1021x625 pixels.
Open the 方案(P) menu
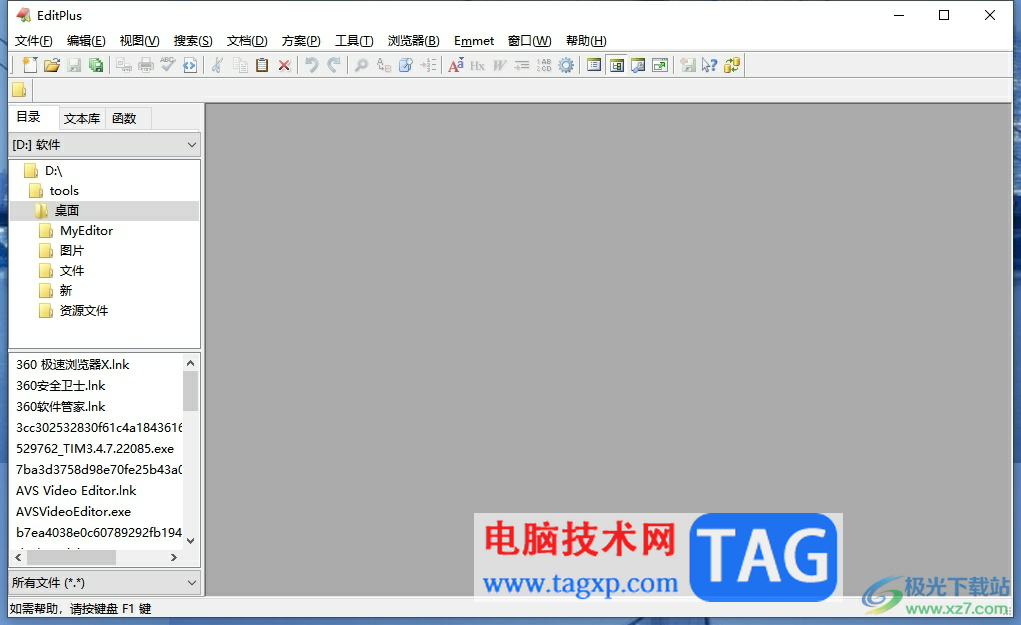[301, 41]
